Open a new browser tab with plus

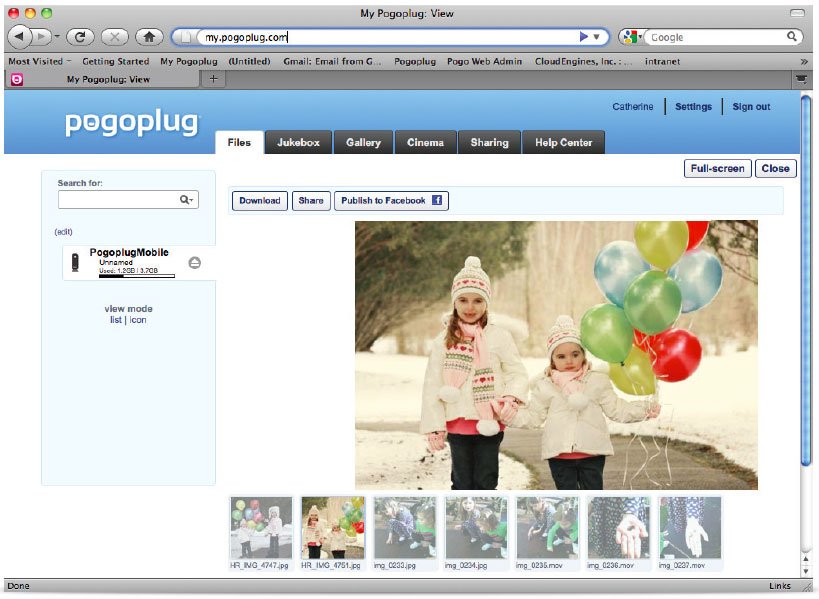pyautogui.click(x=213, y=79)
